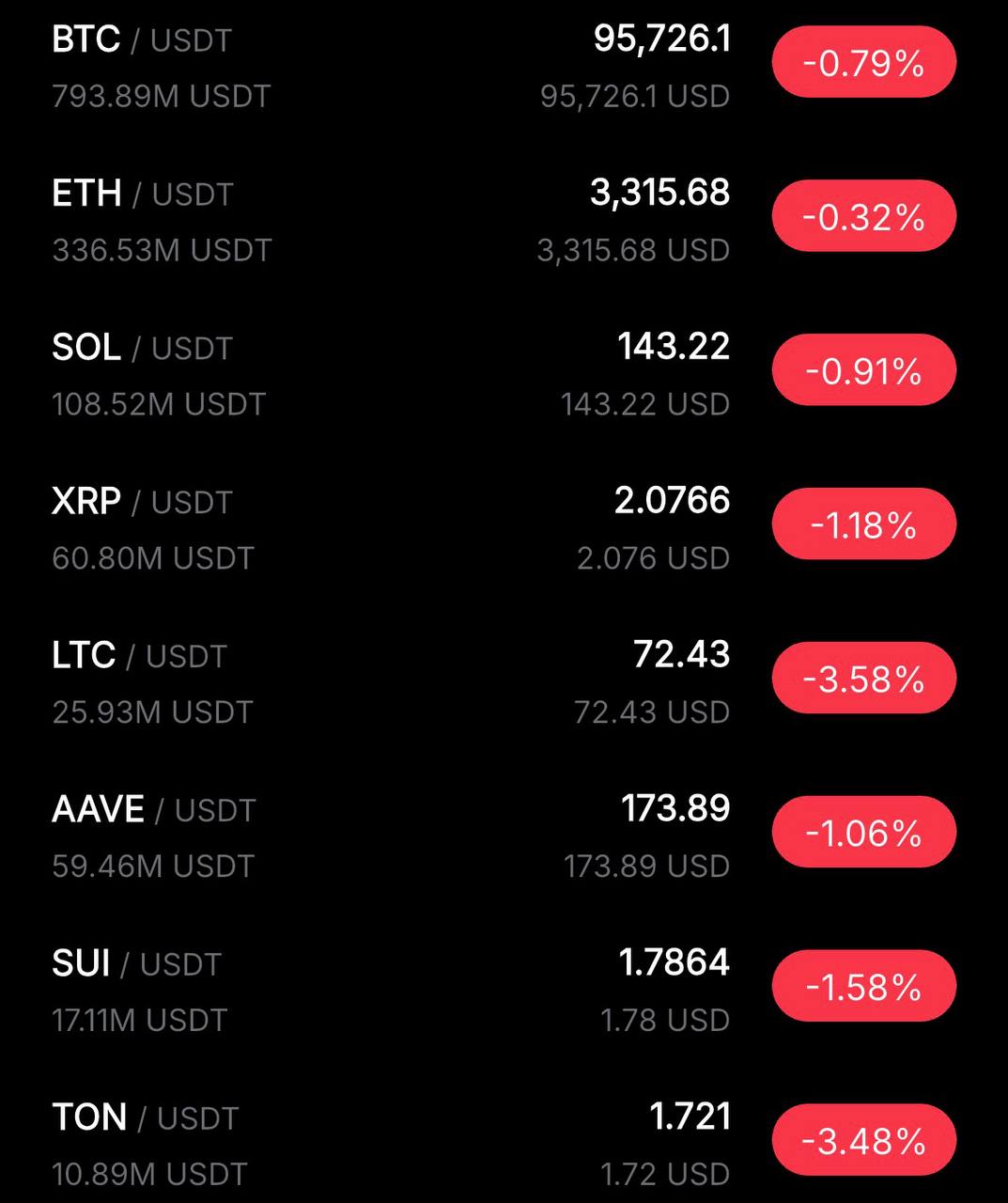
Task: Choose the AAVE / USDT pair
Action: (x=153, y=810)
